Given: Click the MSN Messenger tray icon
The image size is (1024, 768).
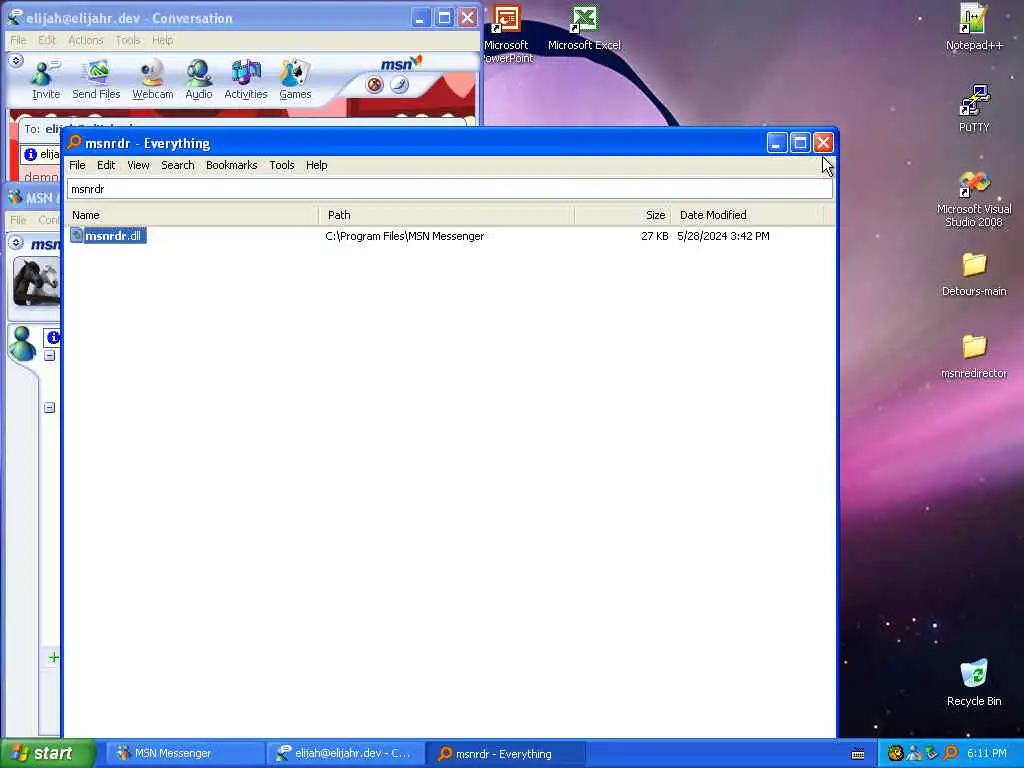Looking at the screenshot, I should coord(914,754).
